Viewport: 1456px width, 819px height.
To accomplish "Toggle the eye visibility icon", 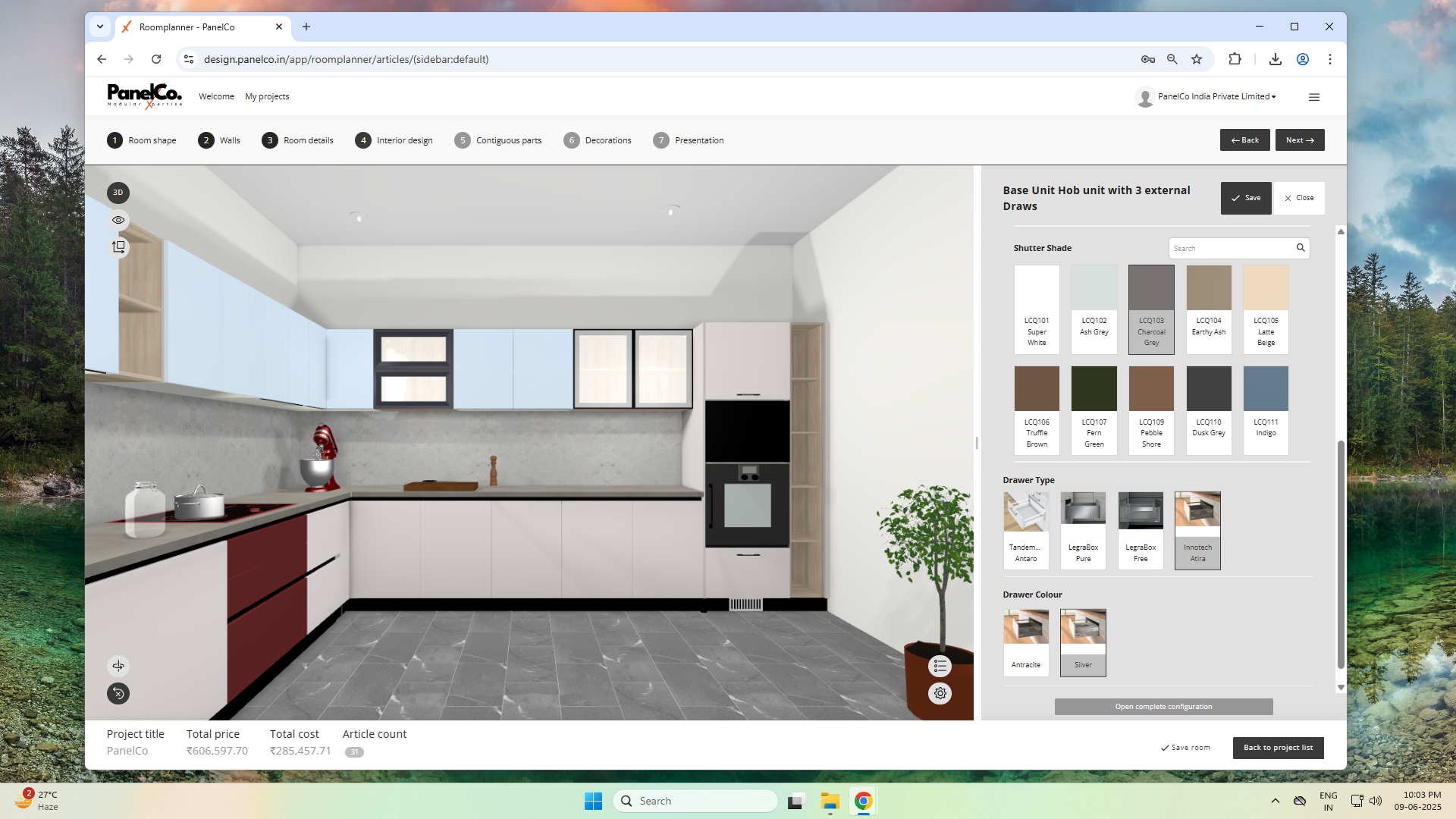I will (x=118, y=219).
